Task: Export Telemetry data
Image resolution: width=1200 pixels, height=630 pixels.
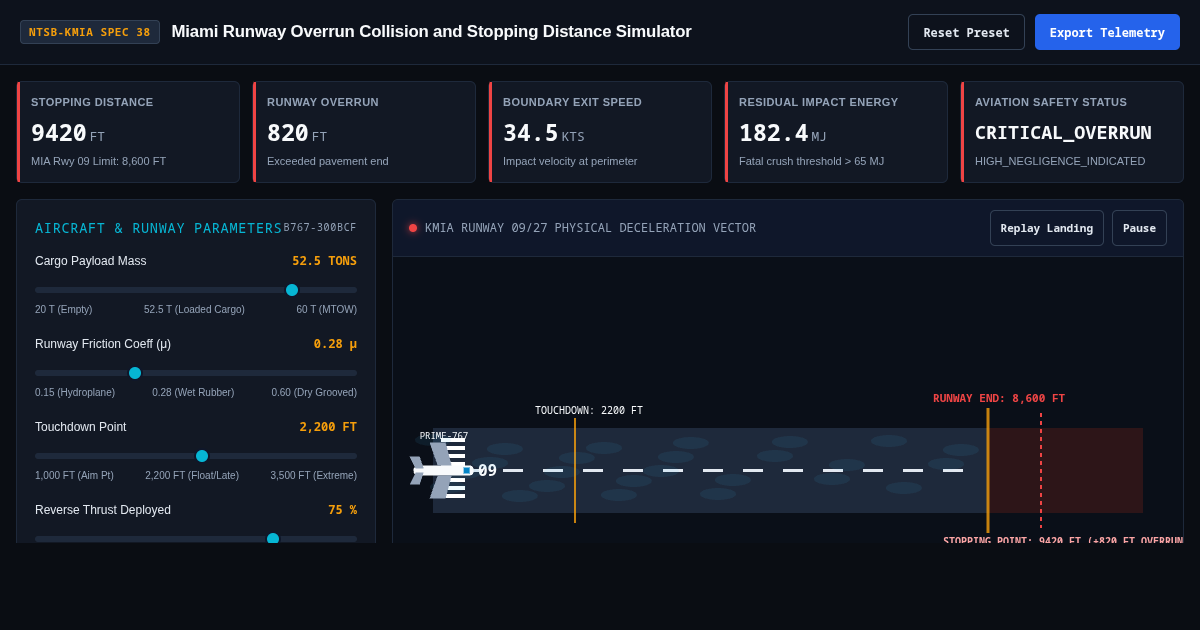Action: tap(1107, 32)
